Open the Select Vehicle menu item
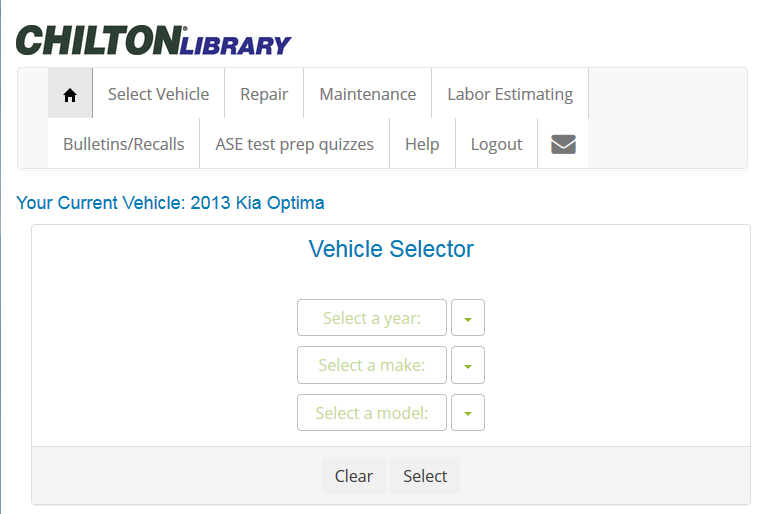The height and width of the screenshot is (514, 758). (158, 94)
